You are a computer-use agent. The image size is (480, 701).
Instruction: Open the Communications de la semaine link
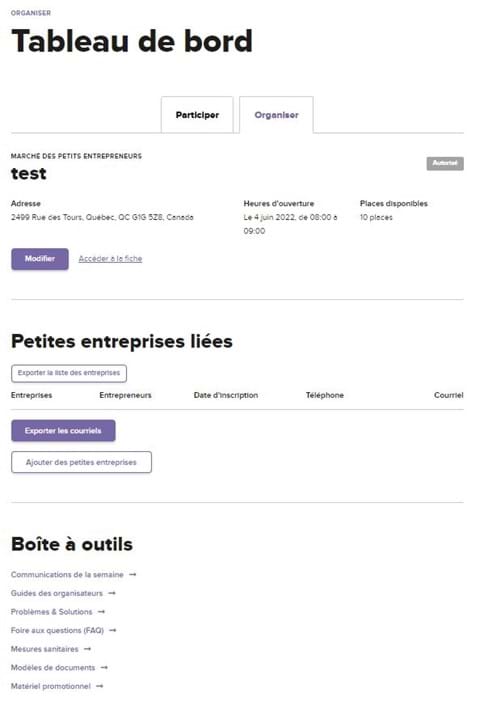[67, 574]
